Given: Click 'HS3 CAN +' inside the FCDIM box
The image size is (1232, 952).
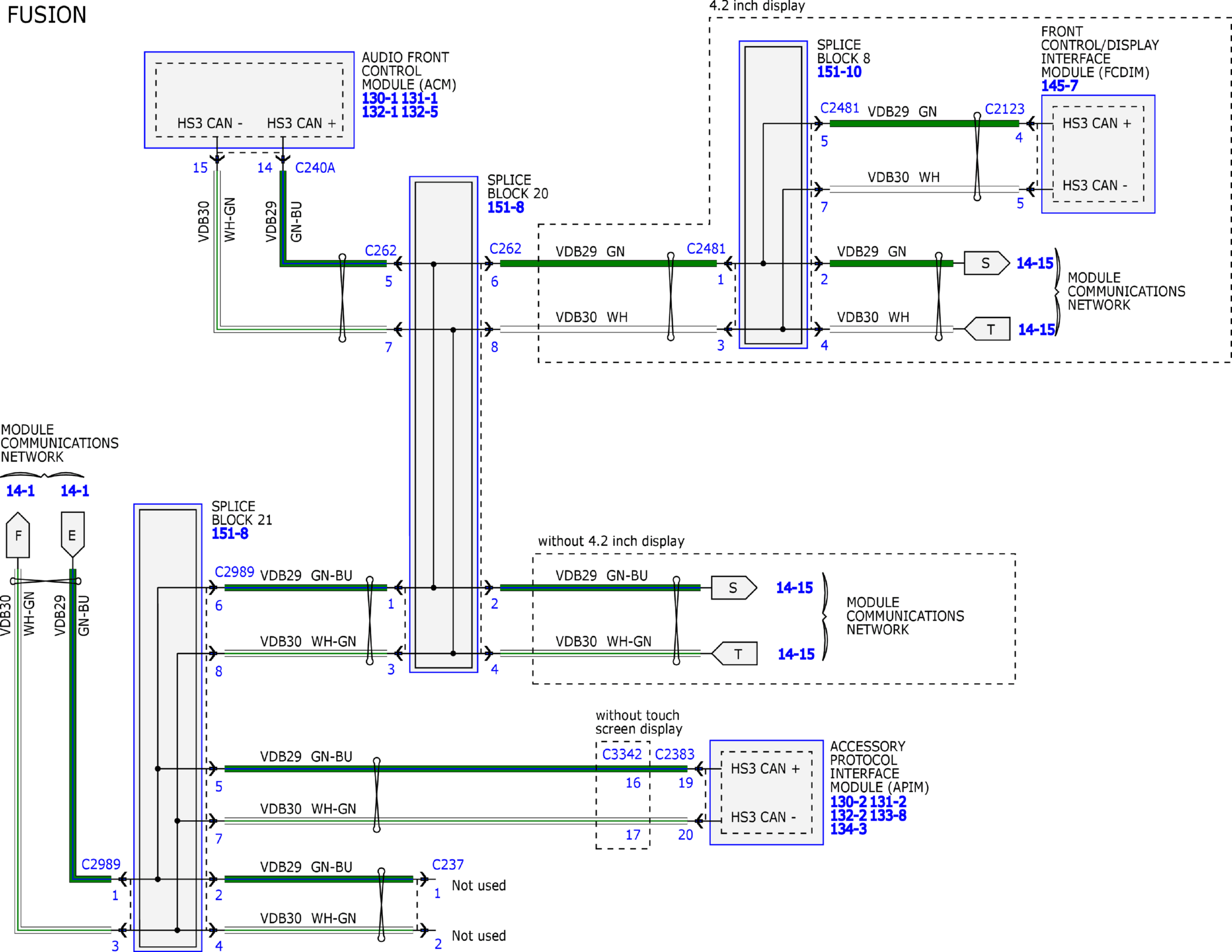Looking at the screenshot, I should [1097, 124].
